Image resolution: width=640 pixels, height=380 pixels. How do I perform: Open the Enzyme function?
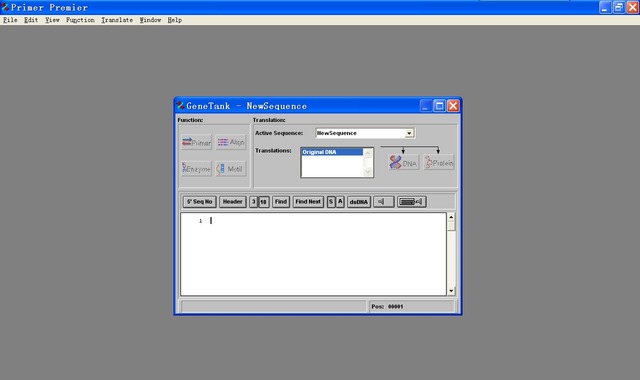196,169
